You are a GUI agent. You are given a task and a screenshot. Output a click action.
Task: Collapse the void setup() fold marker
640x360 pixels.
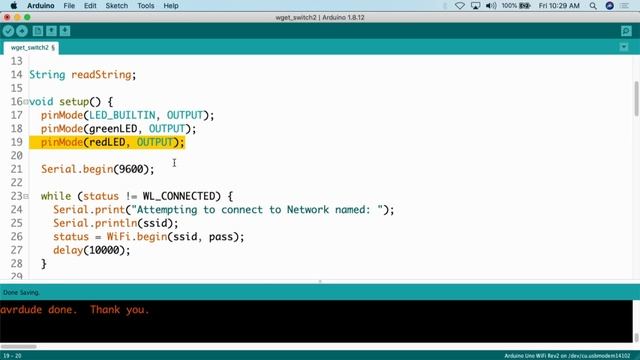click(x=26, y=102)
